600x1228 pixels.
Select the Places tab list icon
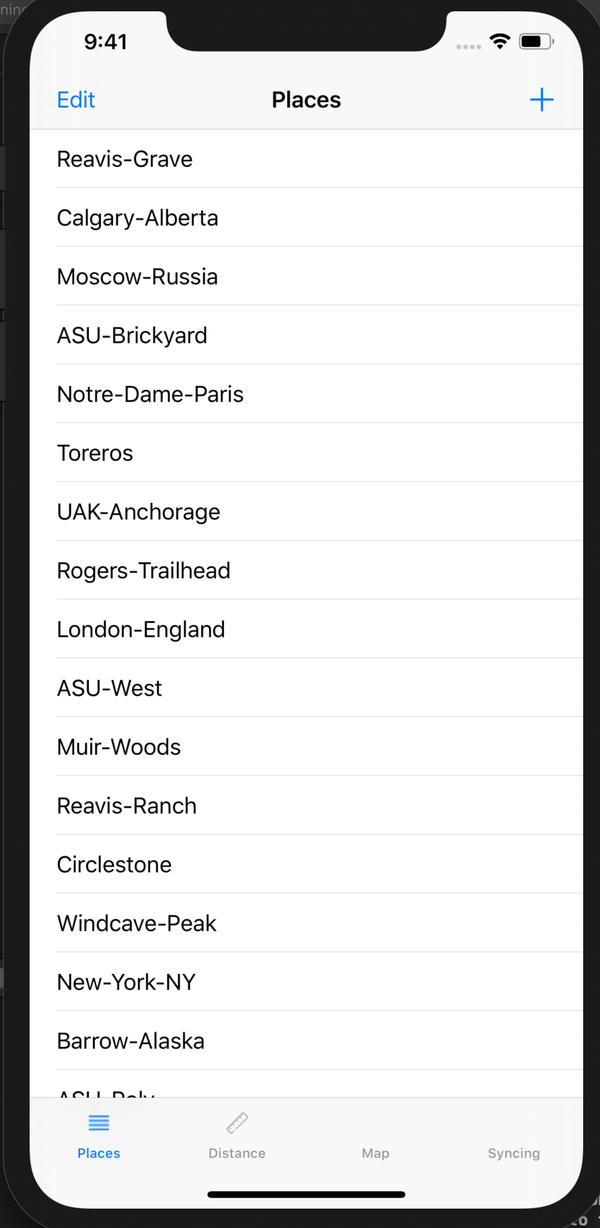point(99,1123)
